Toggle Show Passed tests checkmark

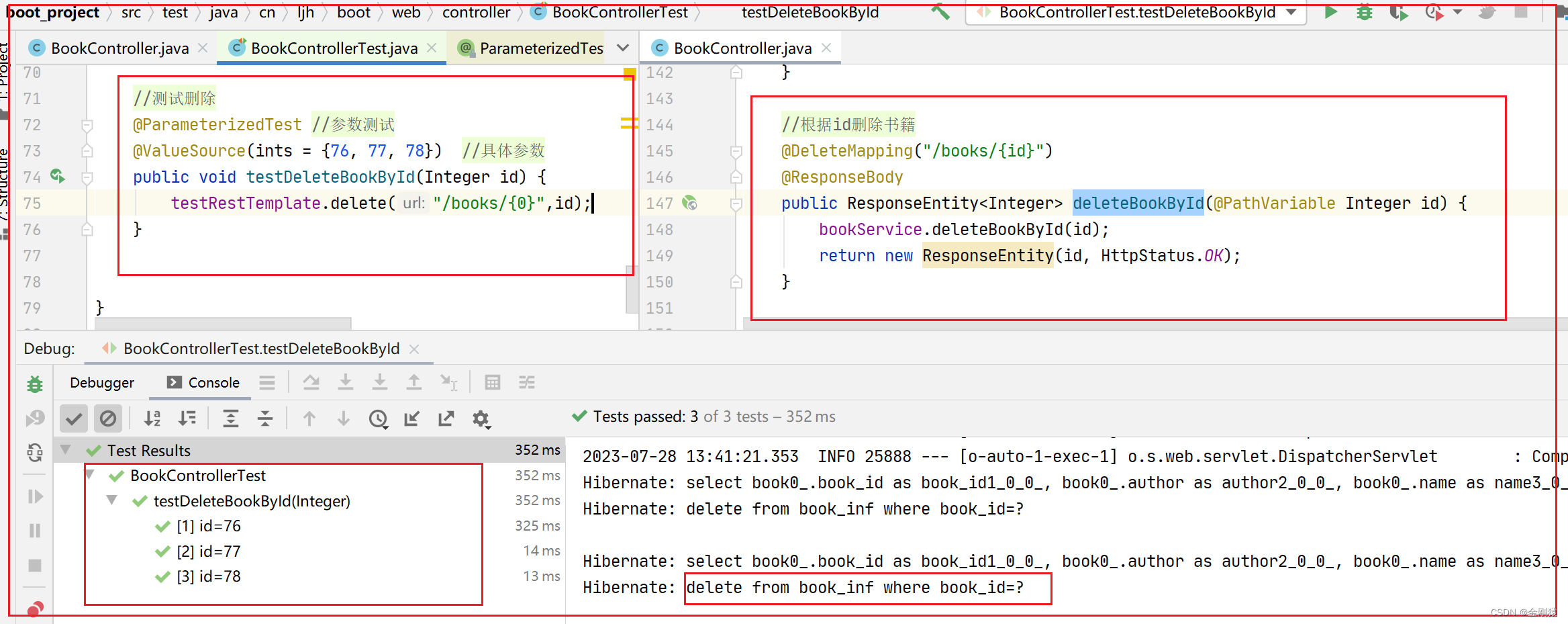[74, 419]
